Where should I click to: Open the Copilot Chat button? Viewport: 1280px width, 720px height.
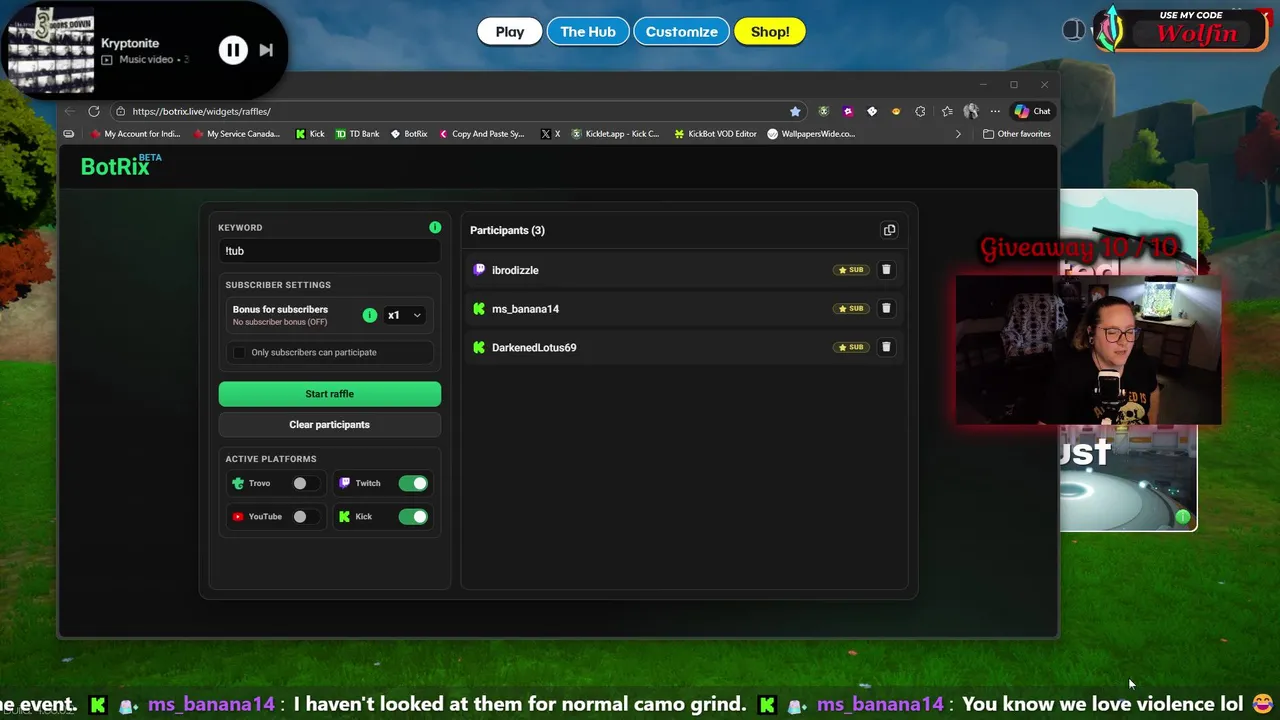1033,111
